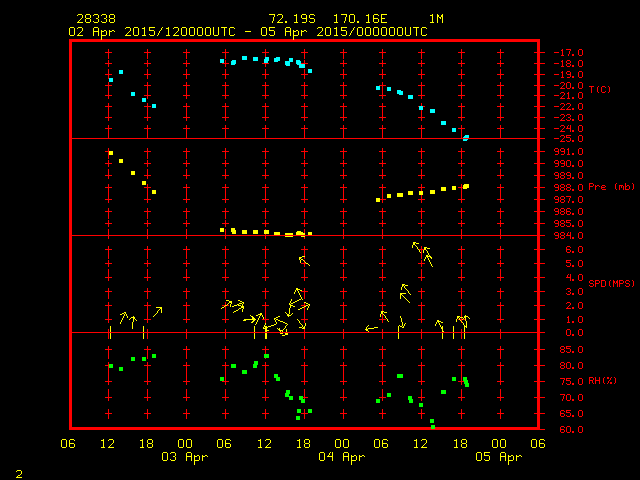Click the Pre (mb) pressure axis label
This screenshot has width=640, height=480.
click(x=611, y=187)
